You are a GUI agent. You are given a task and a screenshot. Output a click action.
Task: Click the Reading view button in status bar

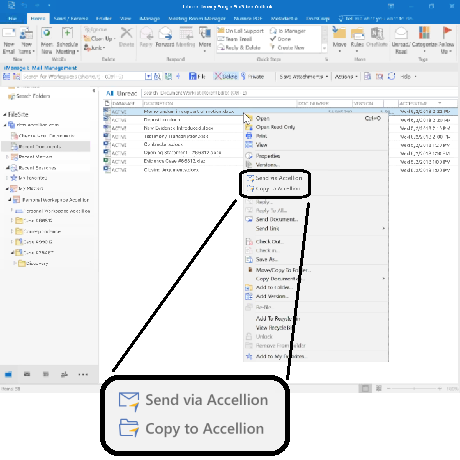pyautogui.click(x=379, y=388)
